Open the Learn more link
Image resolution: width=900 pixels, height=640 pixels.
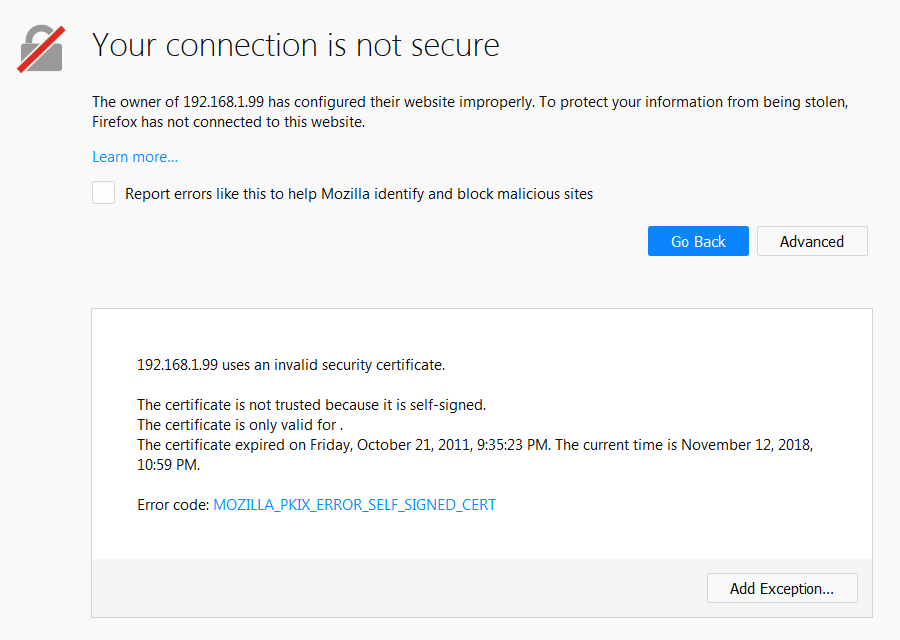[134, 156]
